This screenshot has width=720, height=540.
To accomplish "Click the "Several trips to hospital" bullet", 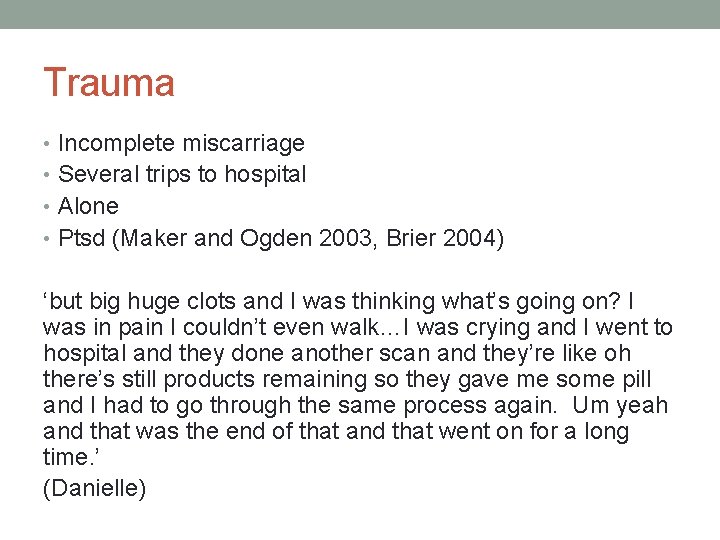I will point(182,175).
